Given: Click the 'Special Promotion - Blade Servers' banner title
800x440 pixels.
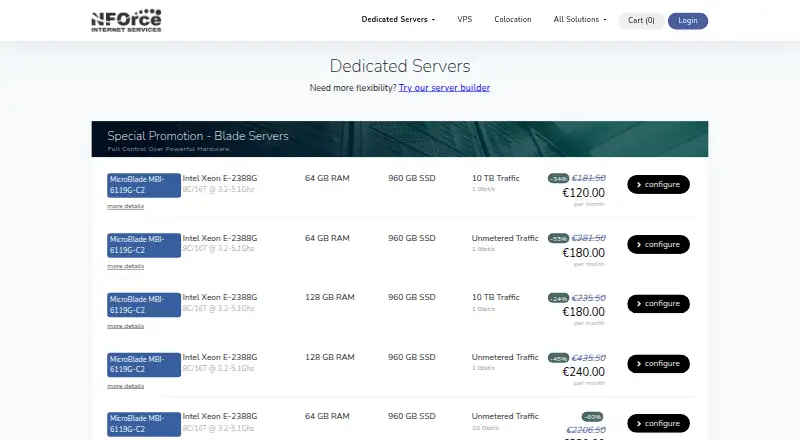Looking at the screenshot, I should (x=198, y=136).
